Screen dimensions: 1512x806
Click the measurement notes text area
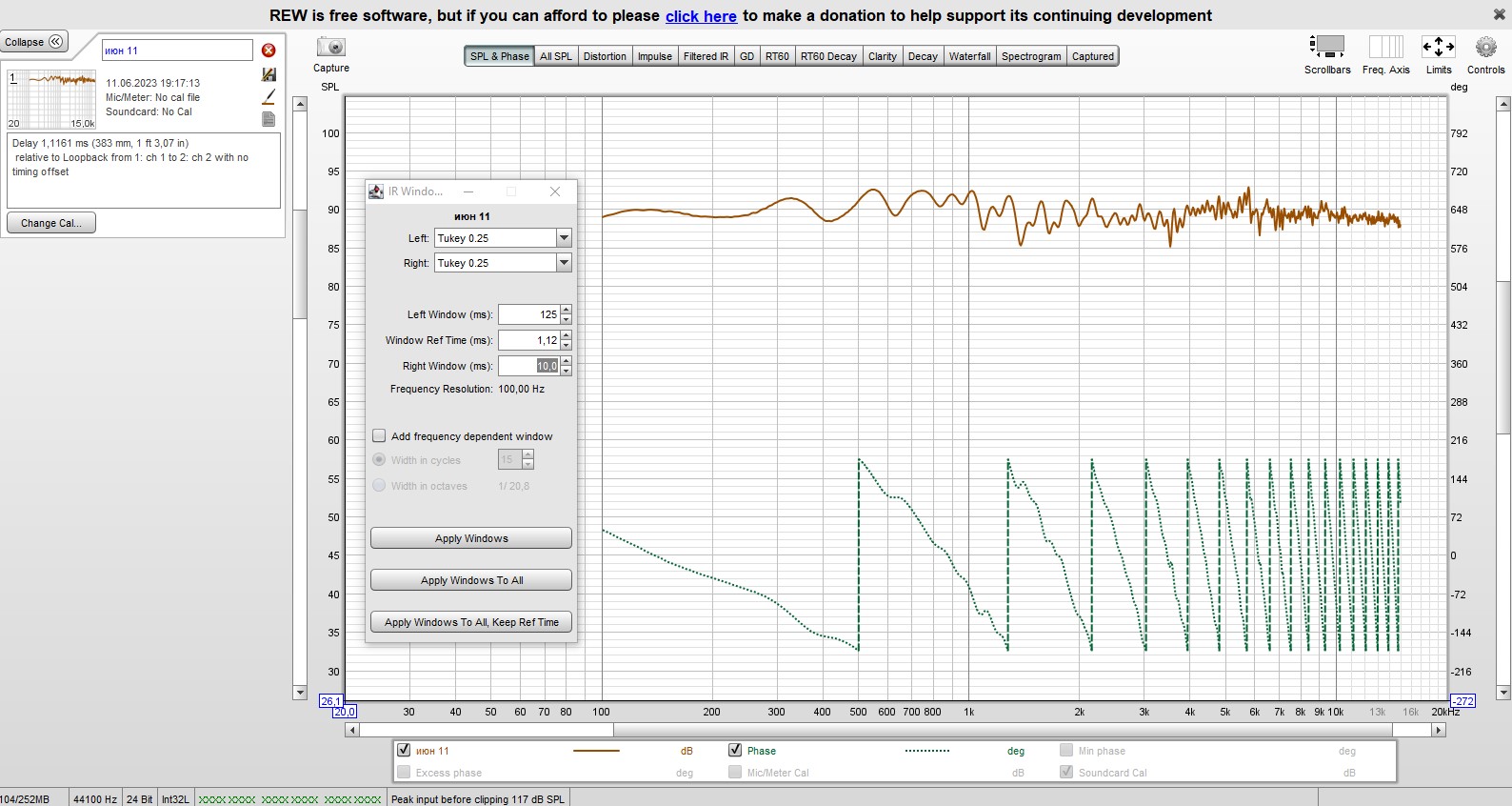click(144, 171)
